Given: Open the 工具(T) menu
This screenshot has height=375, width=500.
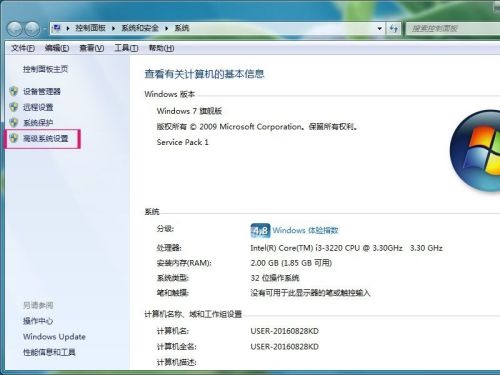Looking at the screenshot, I should point(126,48).
